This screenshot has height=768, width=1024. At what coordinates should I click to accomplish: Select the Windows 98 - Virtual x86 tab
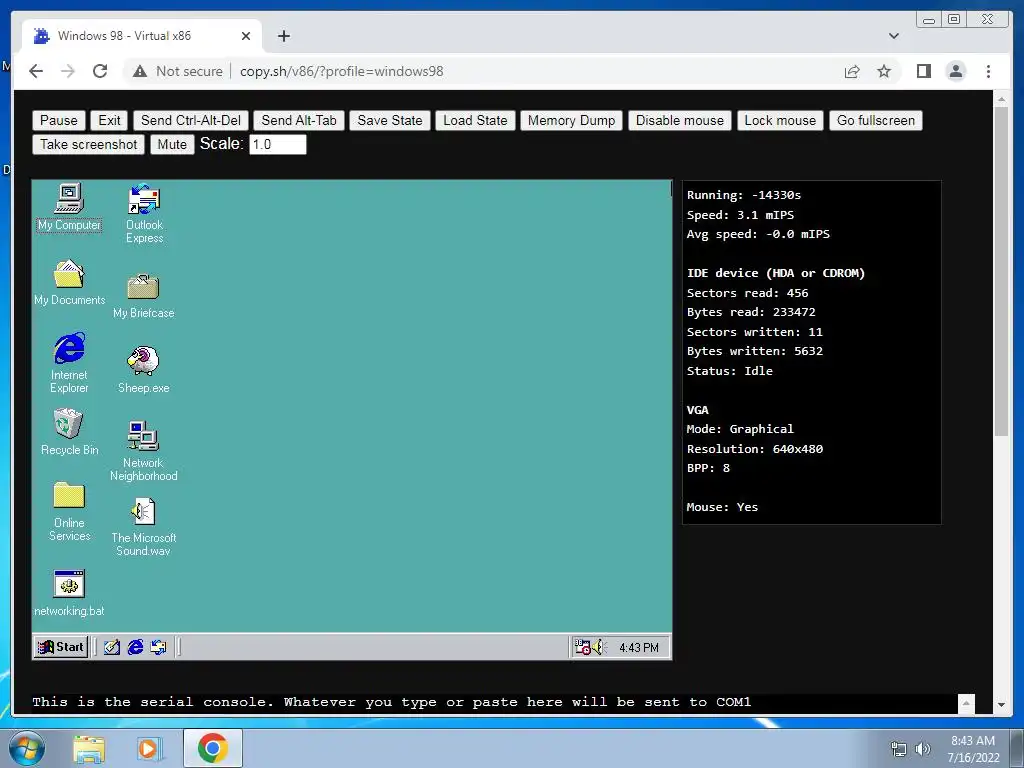pos(141,36)
